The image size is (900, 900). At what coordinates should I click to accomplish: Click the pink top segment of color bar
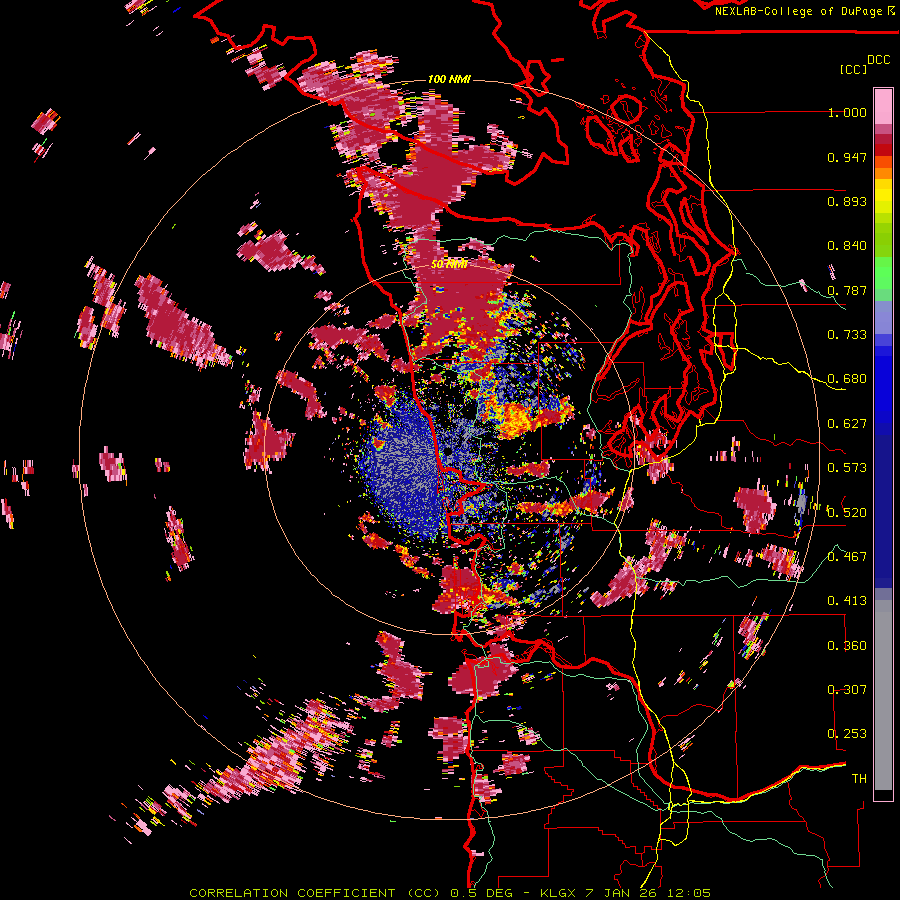(x=883, y=106)
